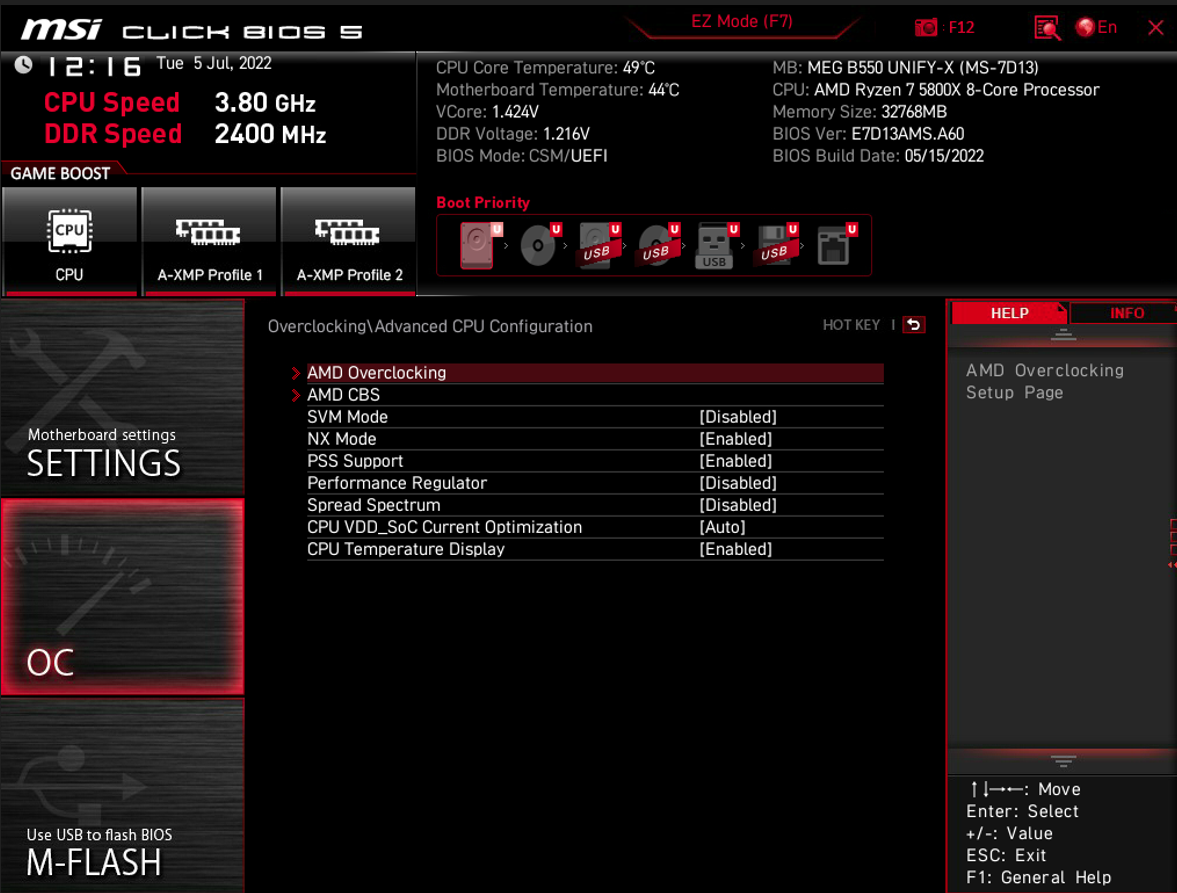The width and height of the screenshot is (1177, 893).
Task: Click the time display 12:16
Action: [95, 67]
